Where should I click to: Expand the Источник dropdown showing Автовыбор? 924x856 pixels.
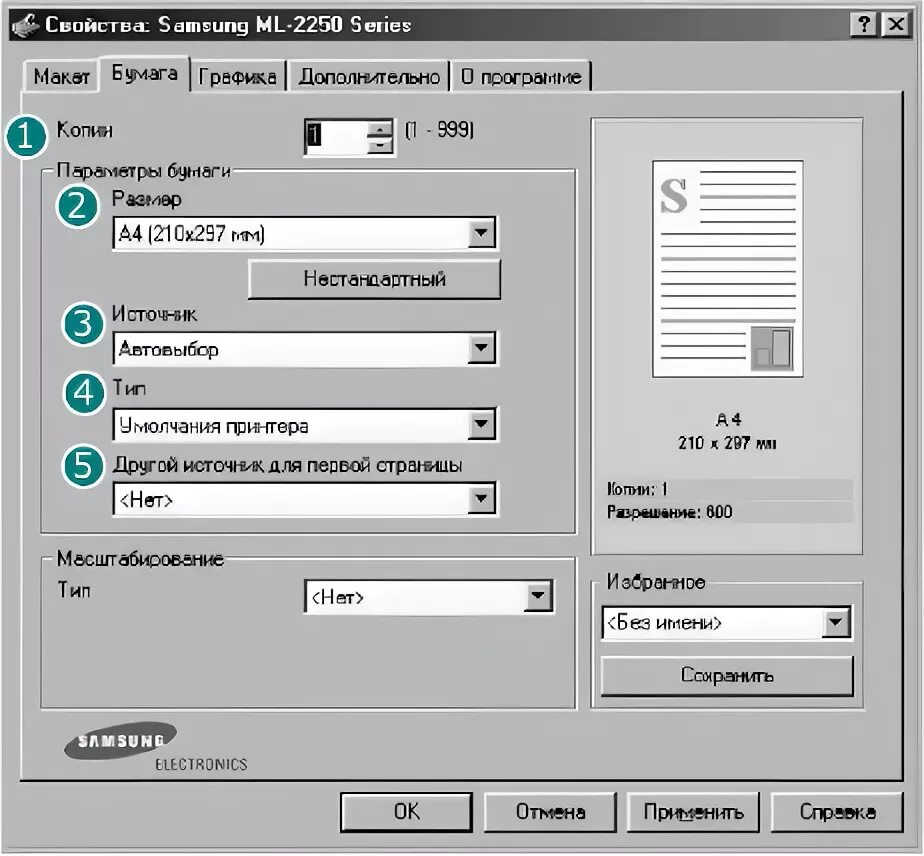304,349
